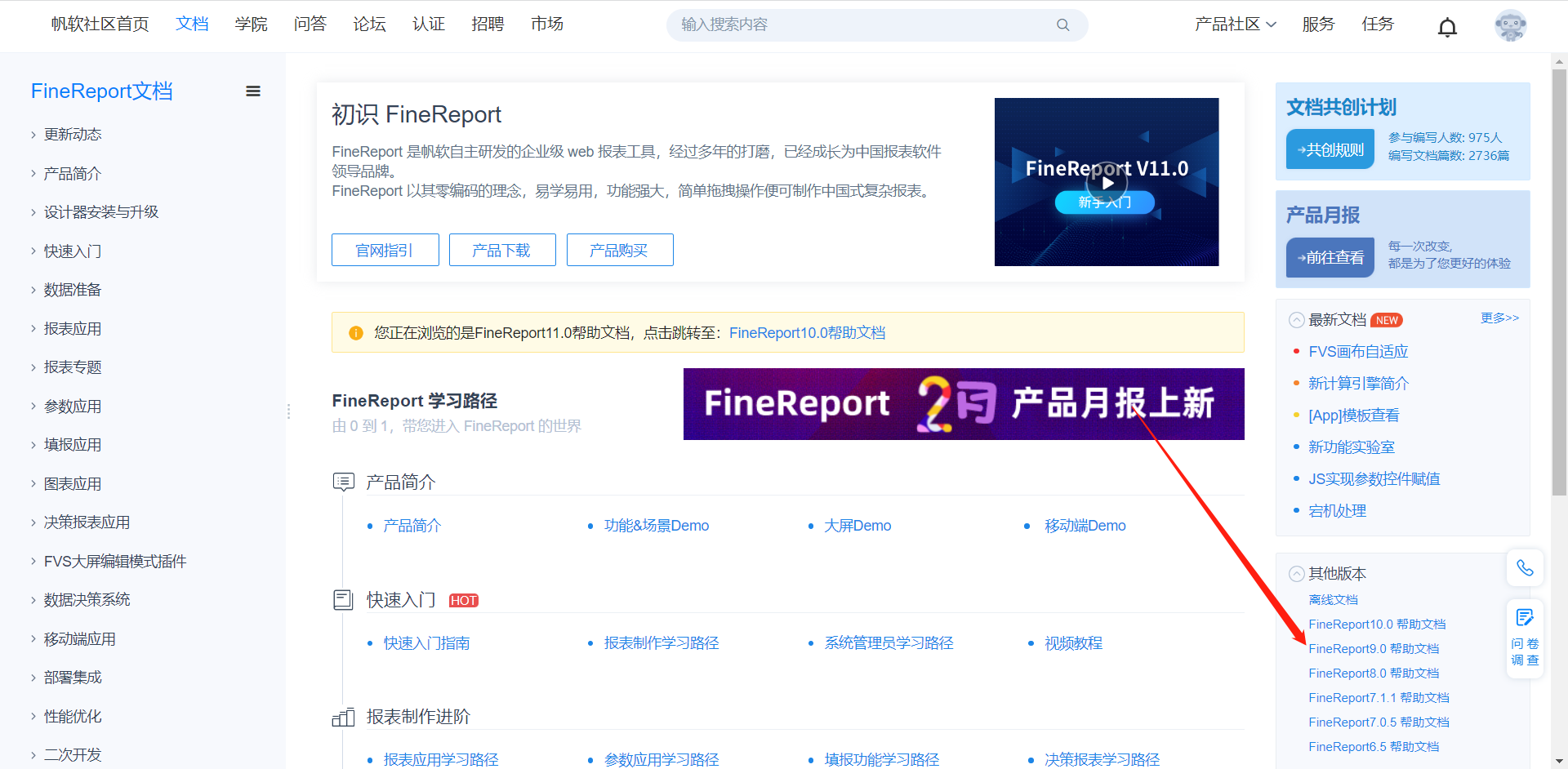
Task: Click the phone contact floating icon
Action: 1525,567
